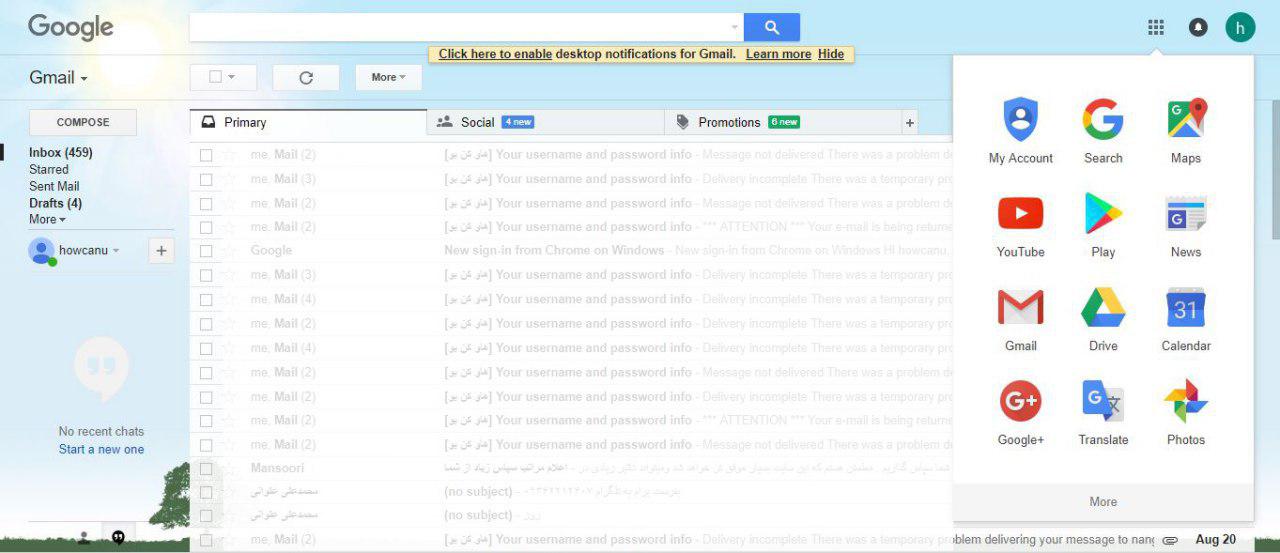Refresh the inbox
The image size is (1280, 553).
point(306,77)
